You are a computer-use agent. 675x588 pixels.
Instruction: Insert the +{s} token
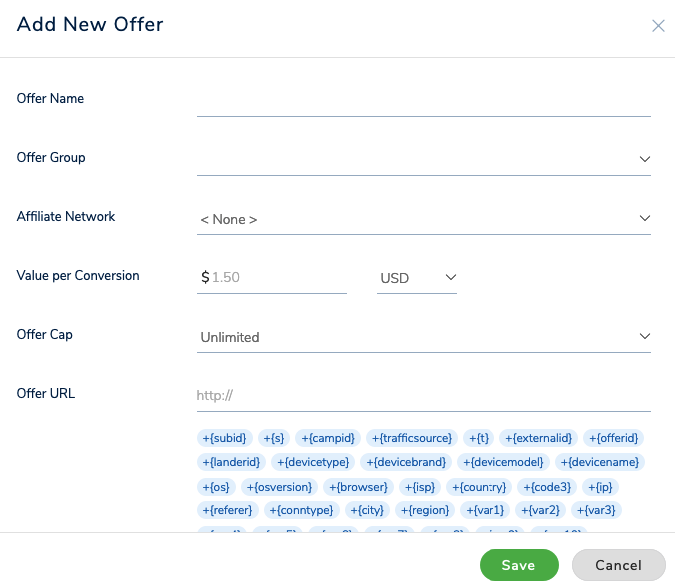pyautogui.click(x=274, y=438)
